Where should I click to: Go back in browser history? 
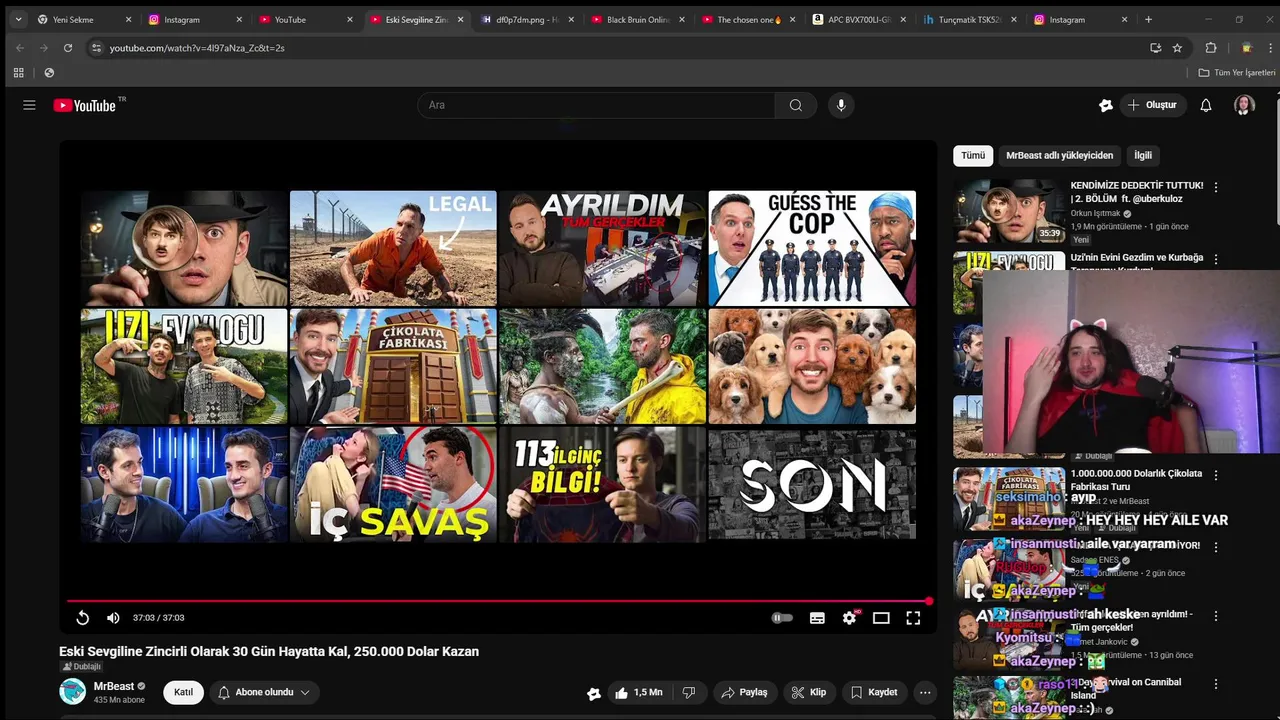pyautogui.click(x=20, y=47)
